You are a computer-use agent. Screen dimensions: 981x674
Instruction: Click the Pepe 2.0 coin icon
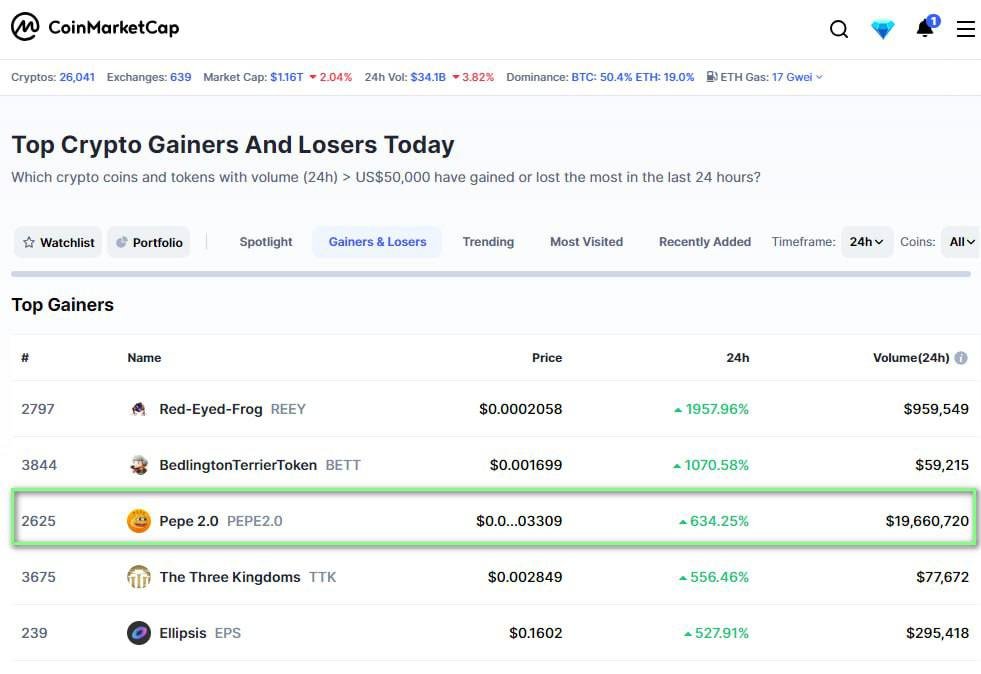pyautogui.click(x=139, y=521)
